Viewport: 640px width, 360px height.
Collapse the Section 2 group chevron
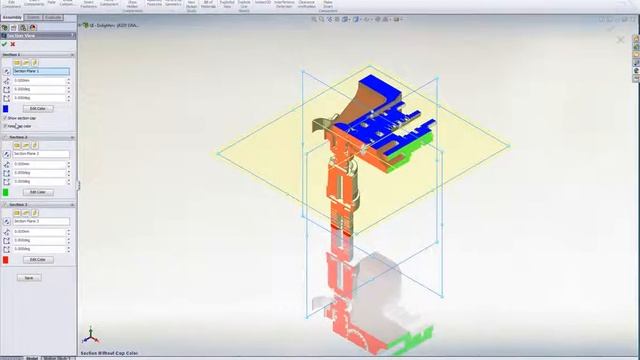(72, 137)
